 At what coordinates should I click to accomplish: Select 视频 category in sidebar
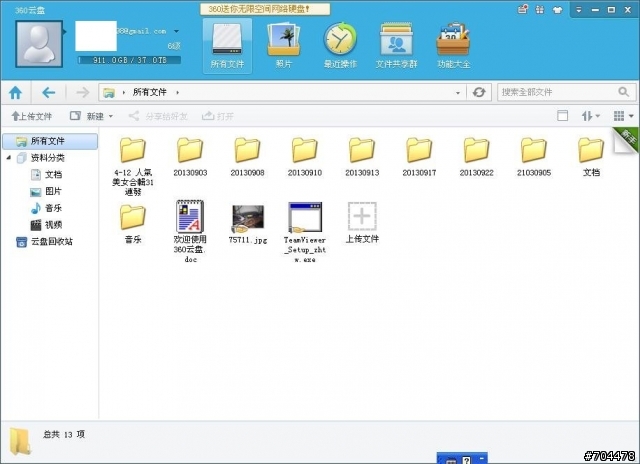47,225
